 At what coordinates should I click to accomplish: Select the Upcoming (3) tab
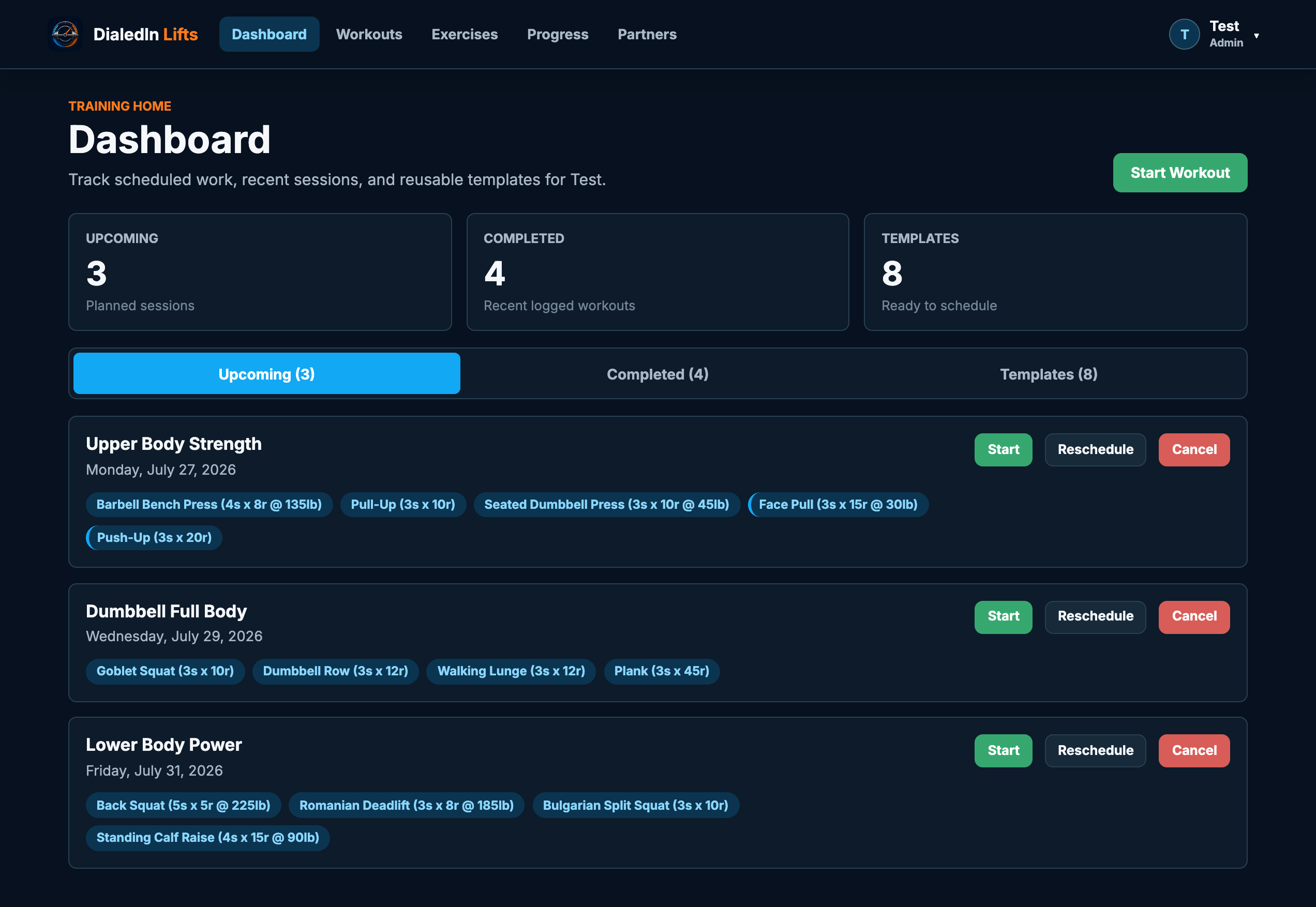(266, 374)
